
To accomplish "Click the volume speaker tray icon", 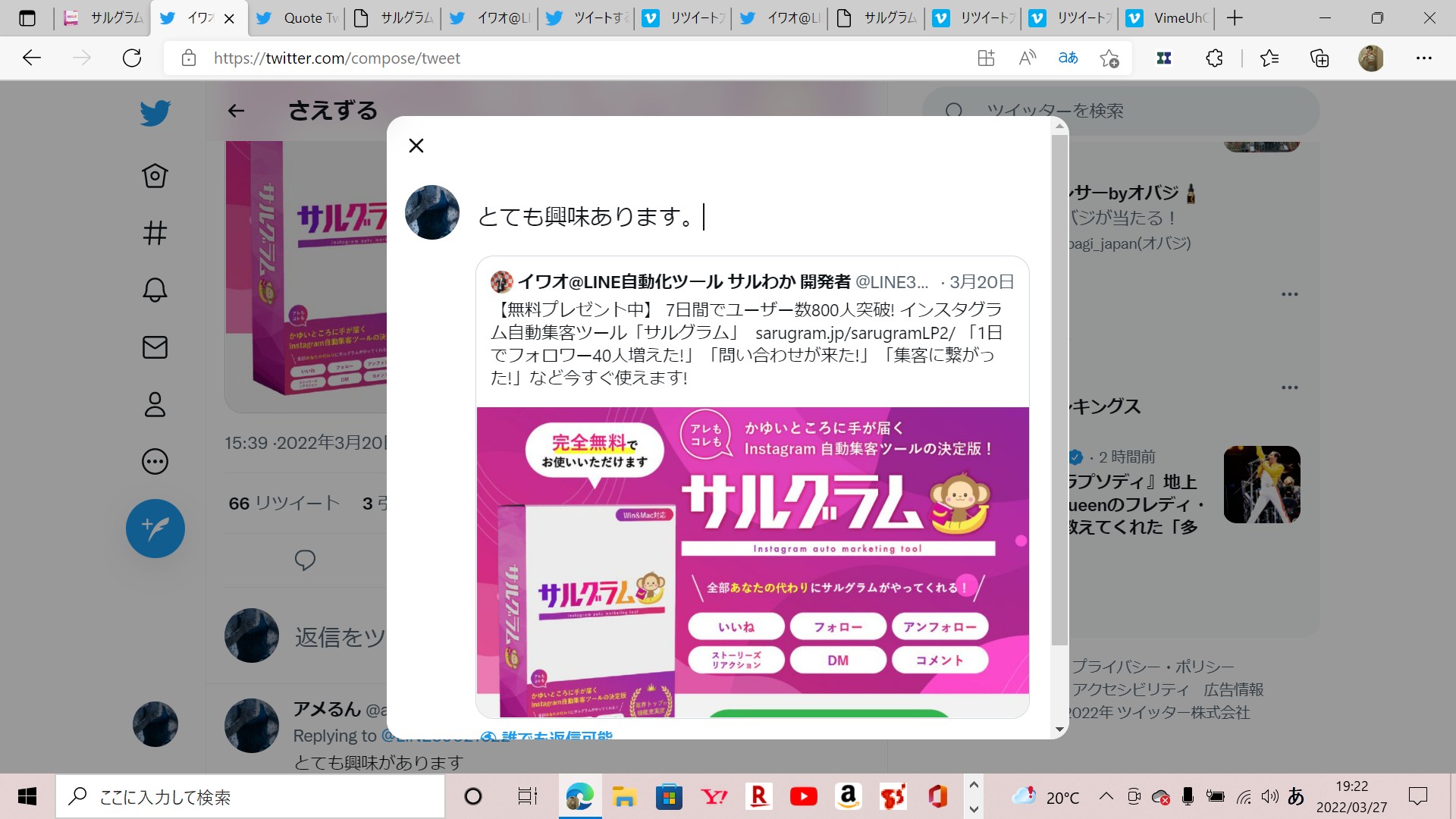I will pyautogui.click(x=1269, y=796).
